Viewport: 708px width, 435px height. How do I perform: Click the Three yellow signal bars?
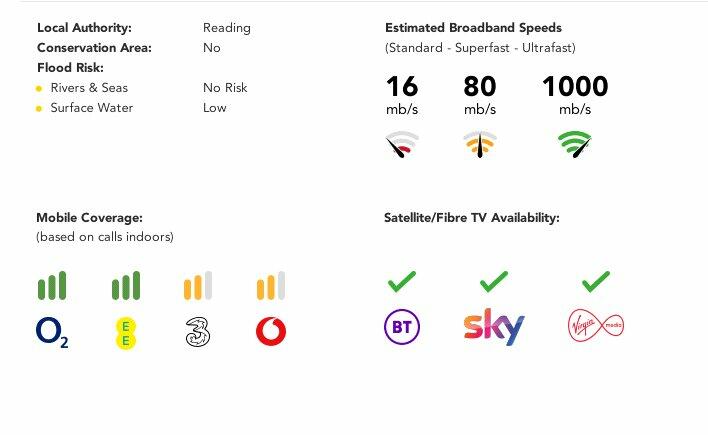[198, 286]
